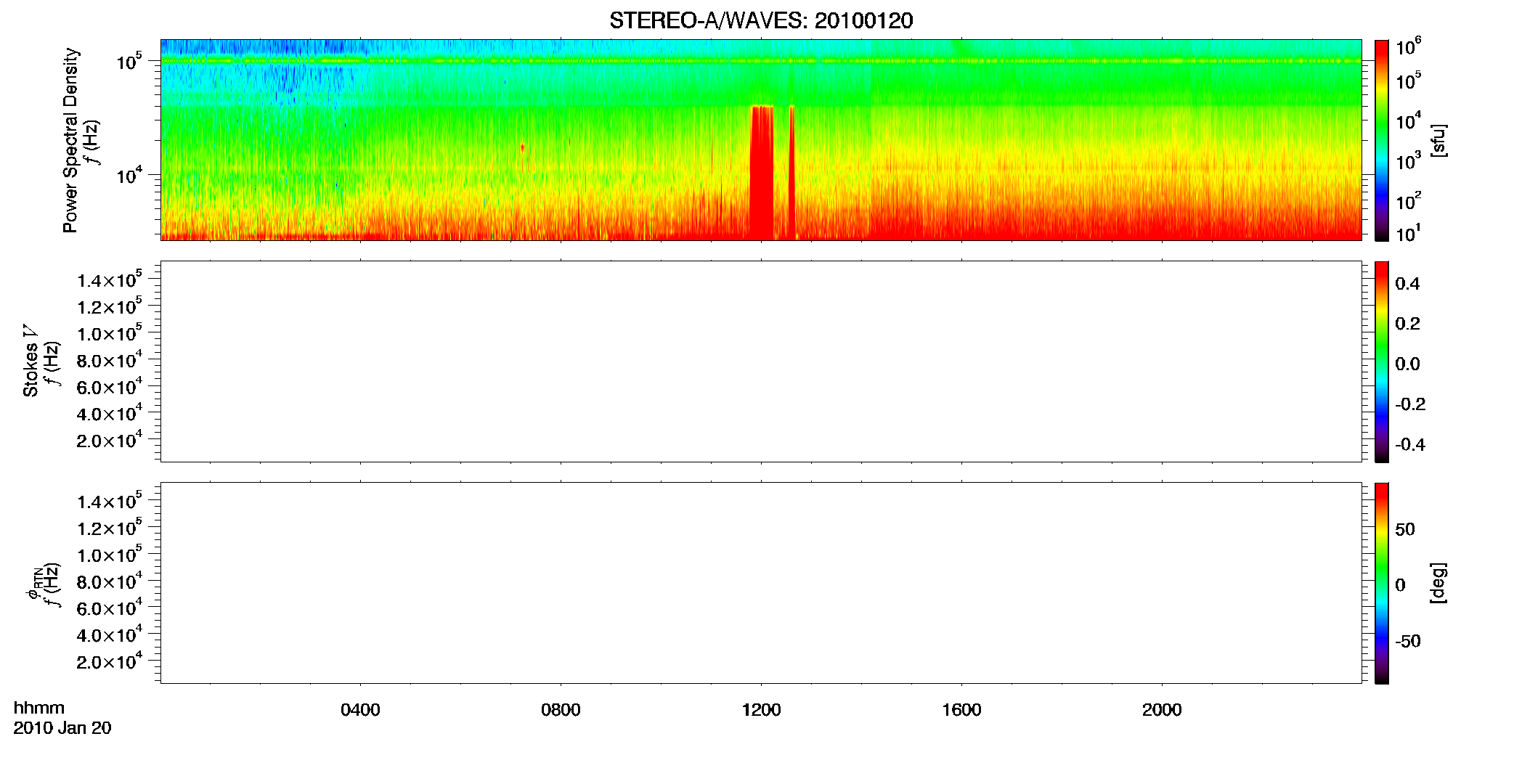Click the 1600 time tick label
This screenshot has width=1522, height=784.
click(x=961, y=710)
